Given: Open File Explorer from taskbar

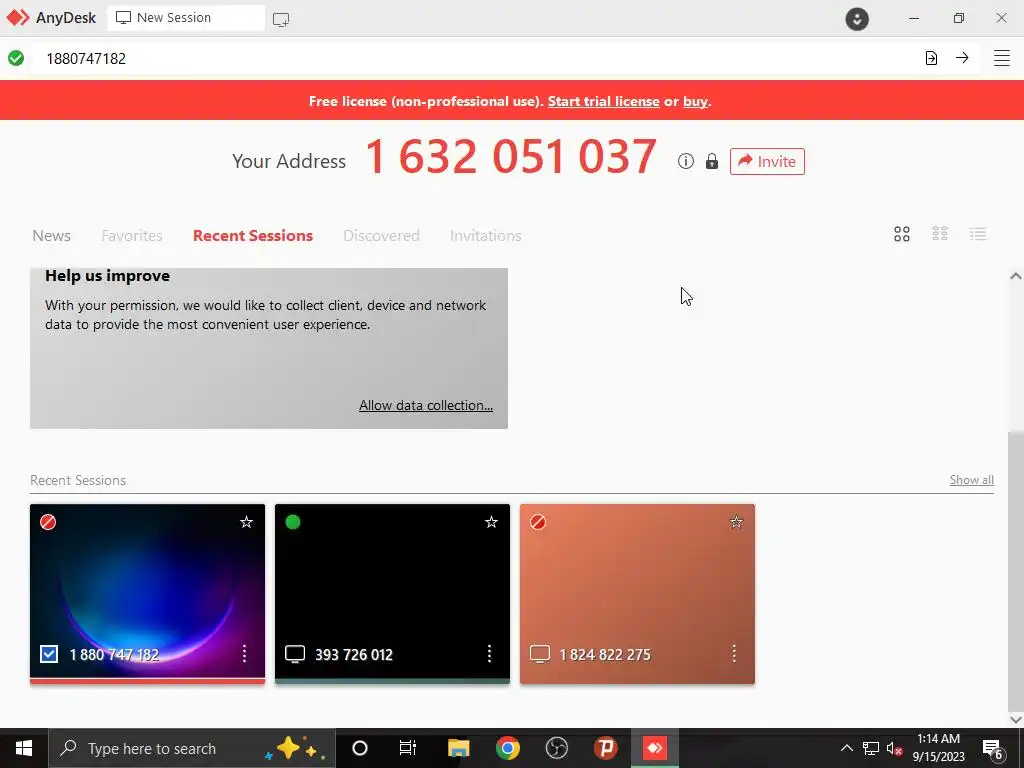Looking at the screenshot, I should point(458,748).
